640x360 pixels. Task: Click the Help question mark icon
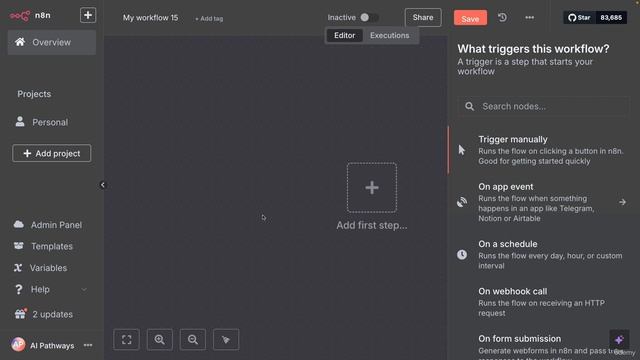point(18,289)
